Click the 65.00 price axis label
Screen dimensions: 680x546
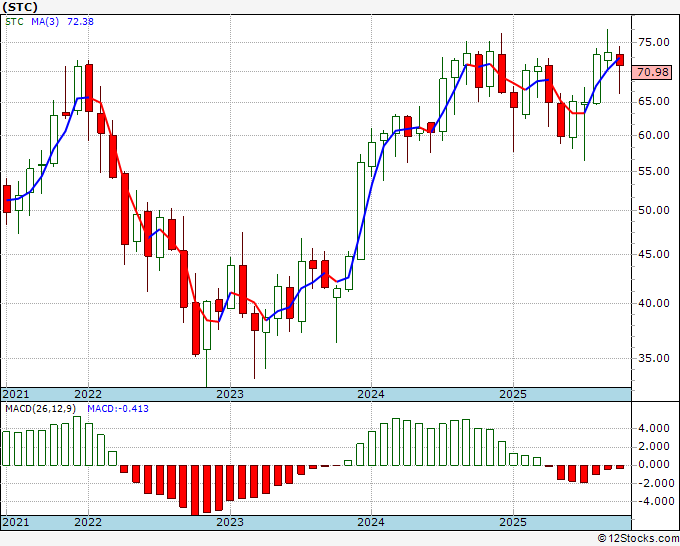tap(654, 101)
